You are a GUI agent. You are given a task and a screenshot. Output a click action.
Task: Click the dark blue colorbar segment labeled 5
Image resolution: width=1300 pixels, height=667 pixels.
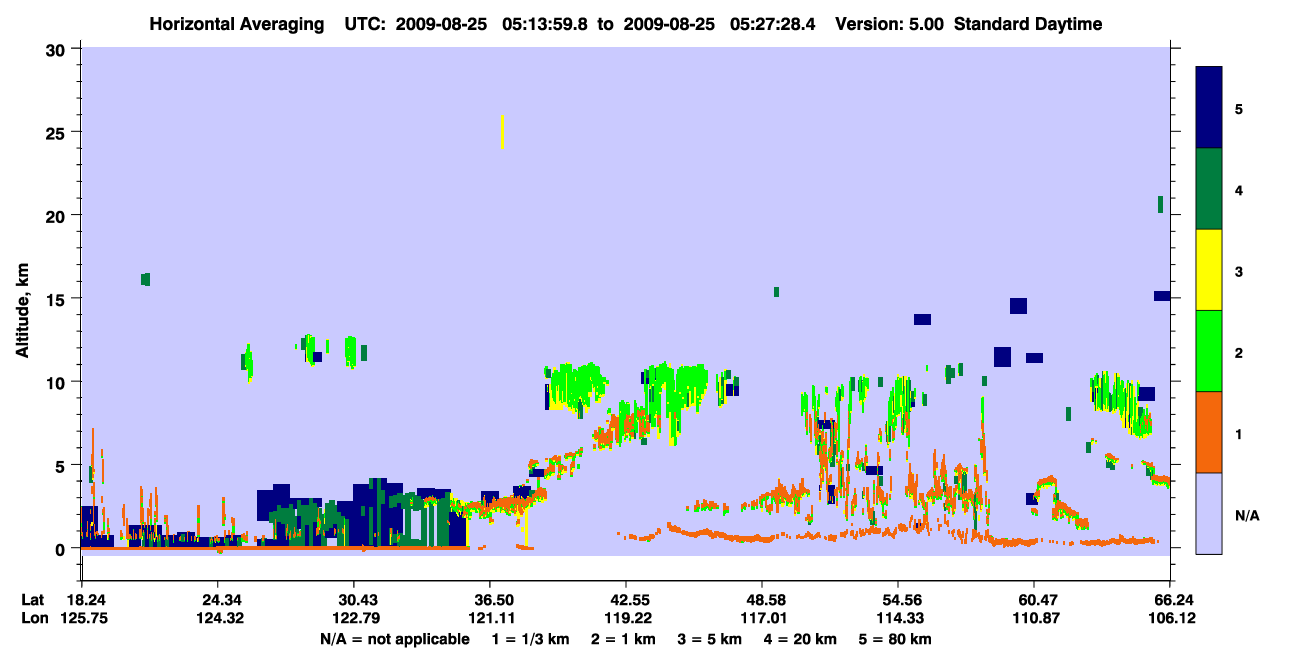[1209, 107]
